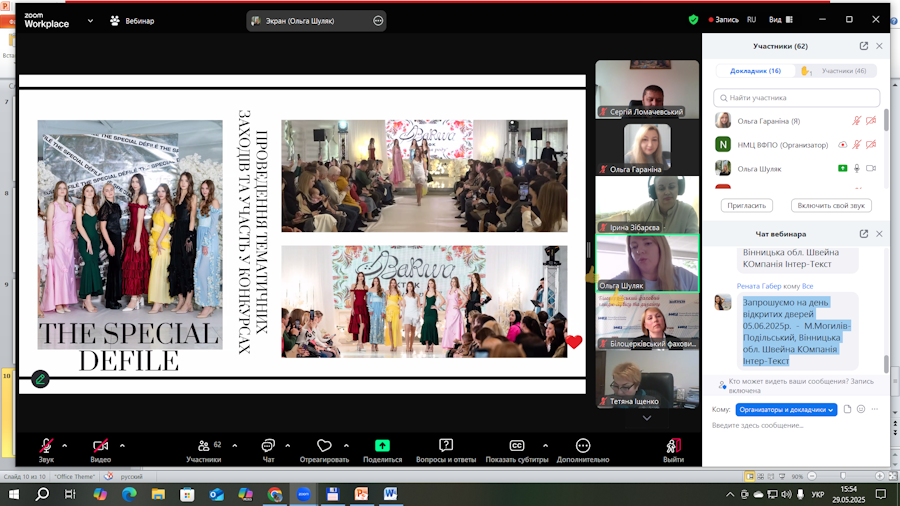The width and height of the screenshot is (900, 506).
Task: Pop out the Участники panel
Action: click(864, 46)
